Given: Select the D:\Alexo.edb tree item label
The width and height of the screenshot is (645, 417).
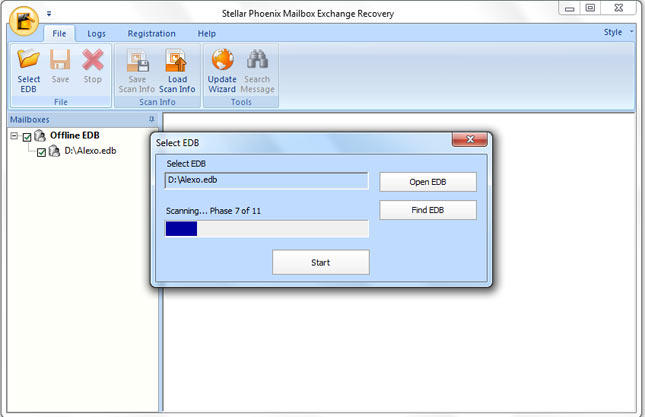Looking at the screenshot, I should [90, 151].
